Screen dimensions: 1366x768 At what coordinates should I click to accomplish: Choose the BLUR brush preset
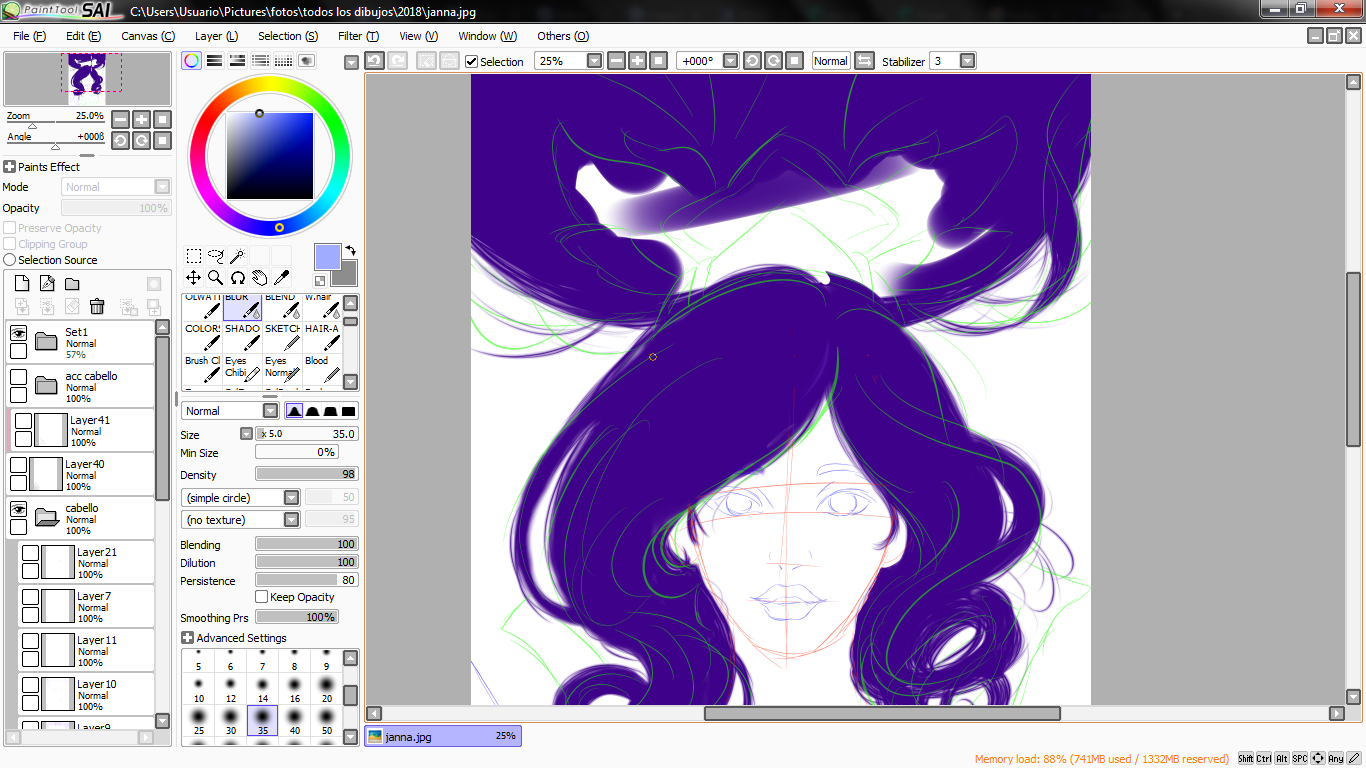click(242, 307)
